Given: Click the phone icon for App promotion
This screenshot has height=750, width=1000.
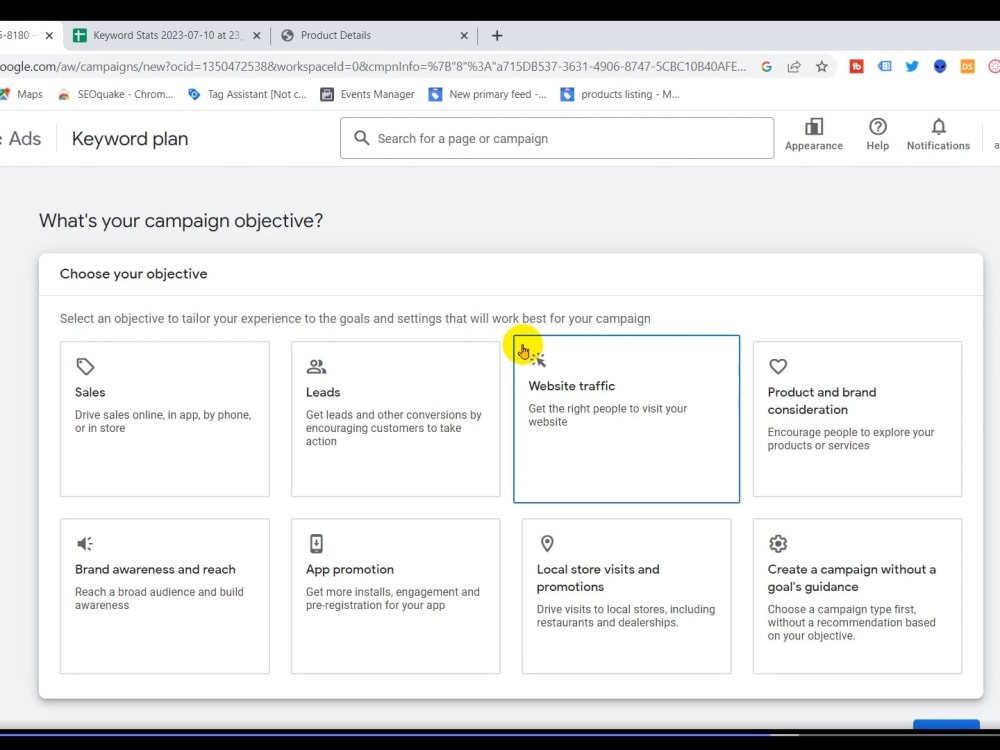Looking at the screenshot, I should pos(316,543).
